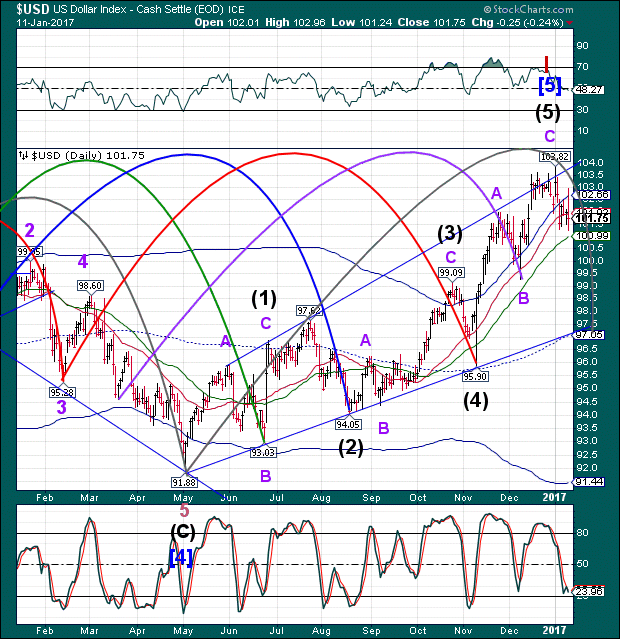The width and height of the screenshot is (620, 639).
Task: Click the purple '4' wave label
Action: click(83, 262)
